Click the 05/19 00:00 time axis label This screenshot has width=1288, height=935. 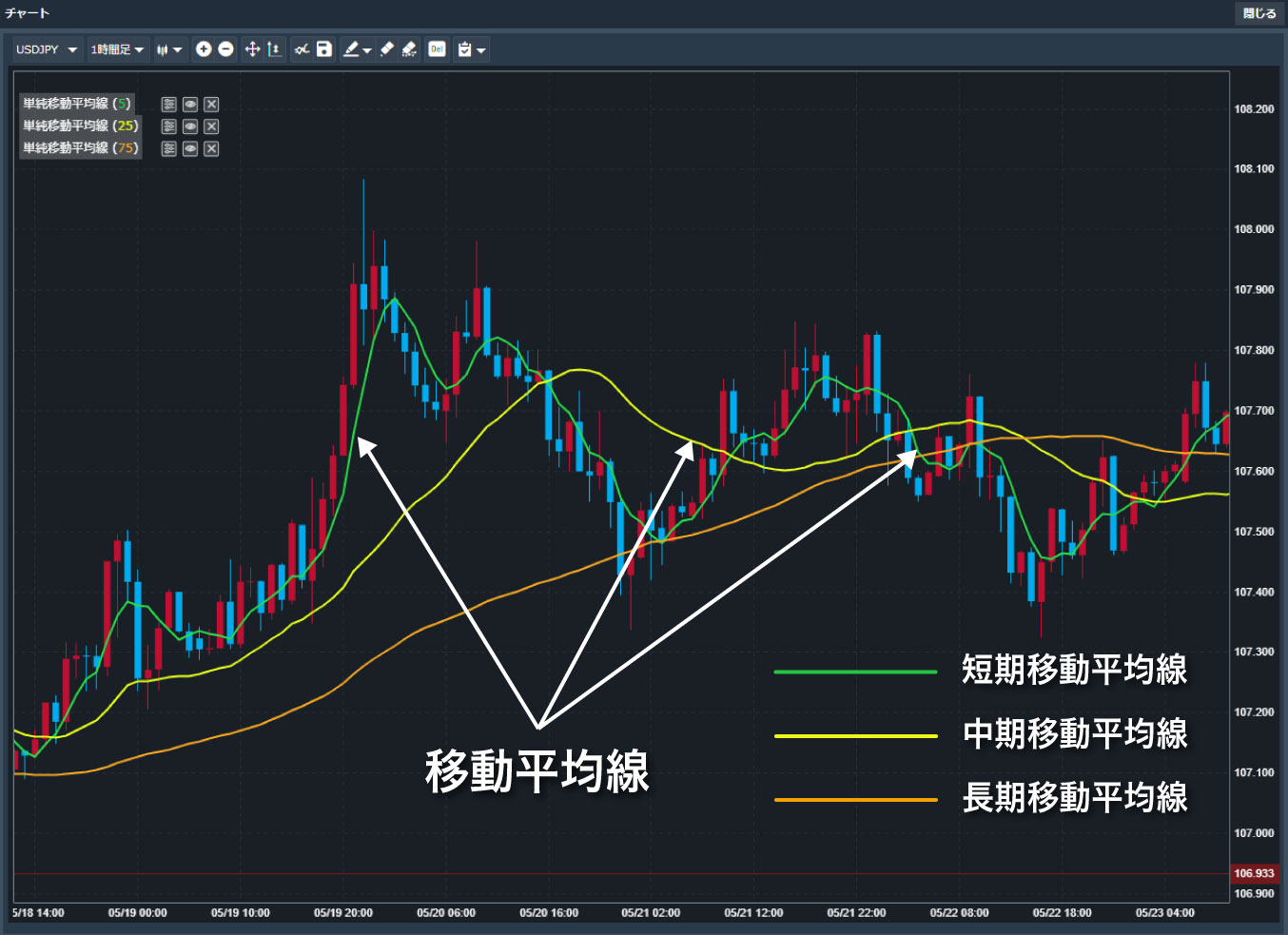138,913
